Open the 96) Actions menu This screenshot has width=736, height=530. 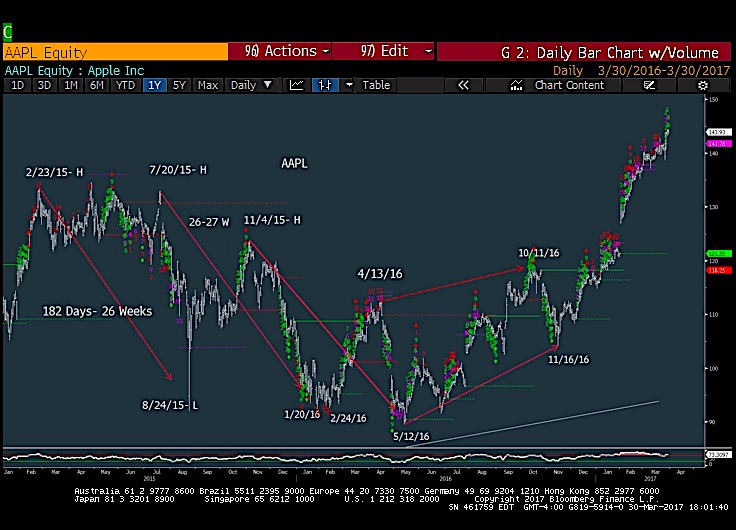pos(280,51)
